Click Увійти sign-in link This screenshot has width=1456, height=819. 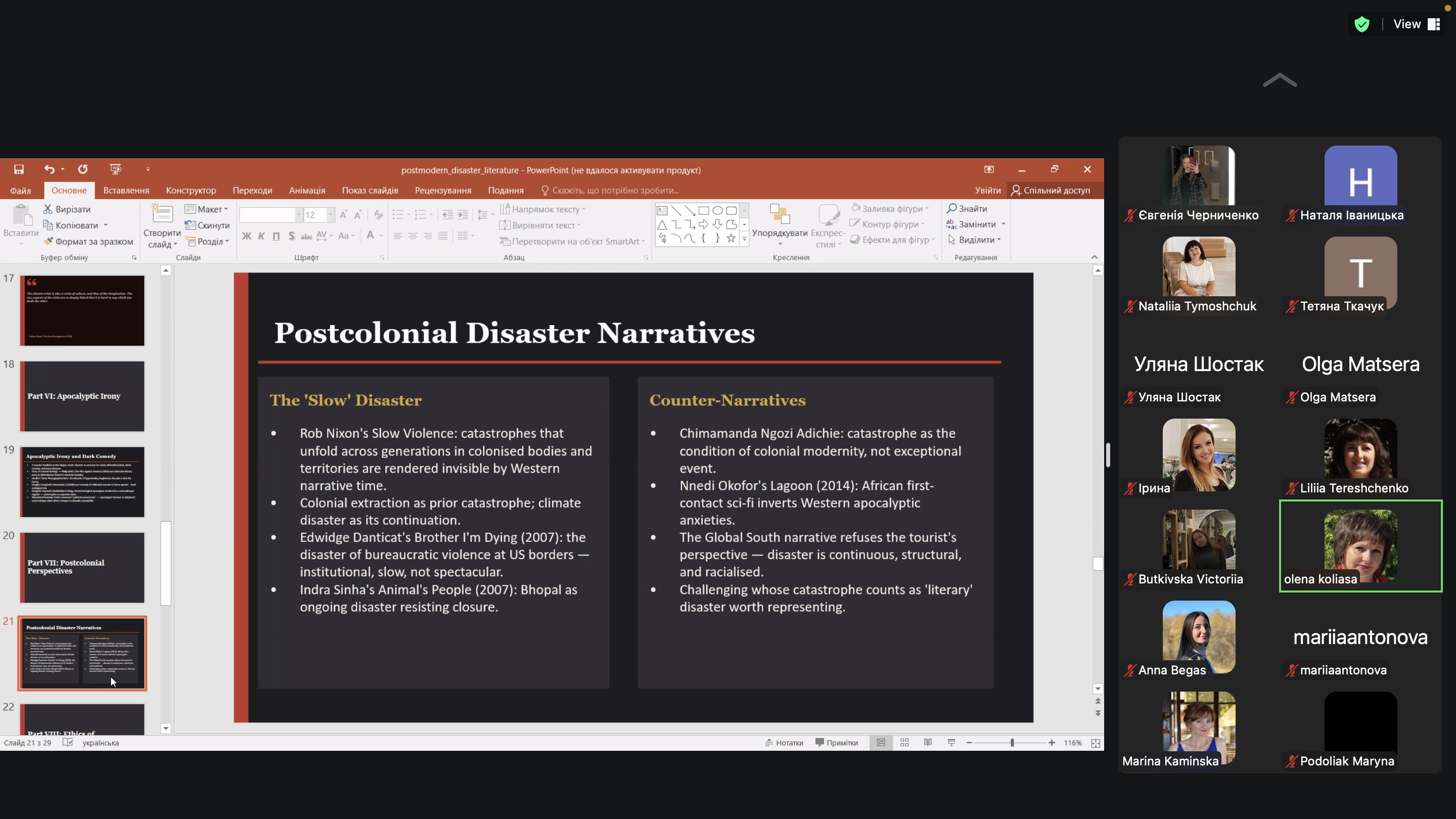point(987,191)
